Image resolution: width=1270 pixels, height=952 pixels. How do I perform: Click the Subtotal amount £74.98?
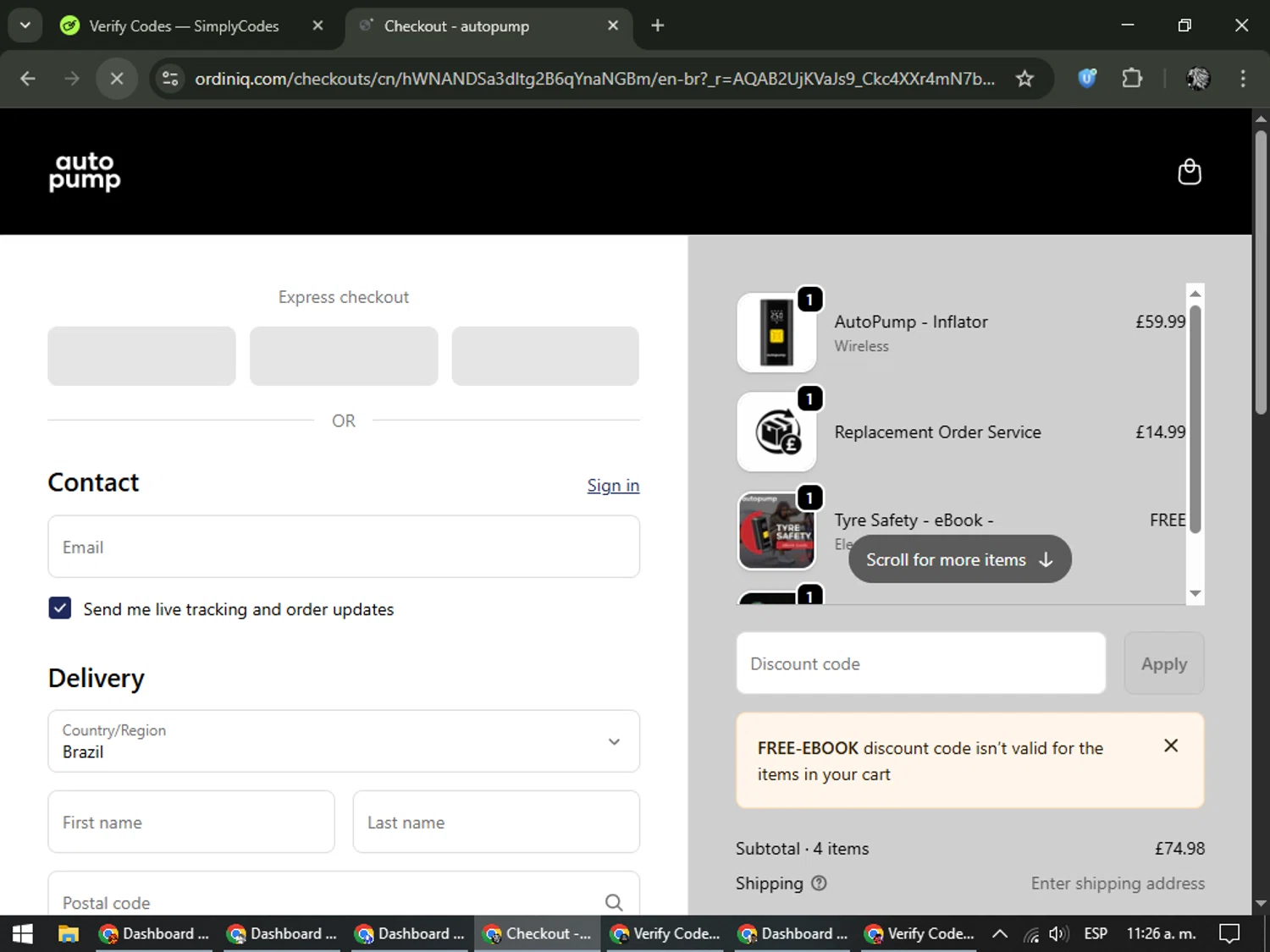click(1179, 848)
